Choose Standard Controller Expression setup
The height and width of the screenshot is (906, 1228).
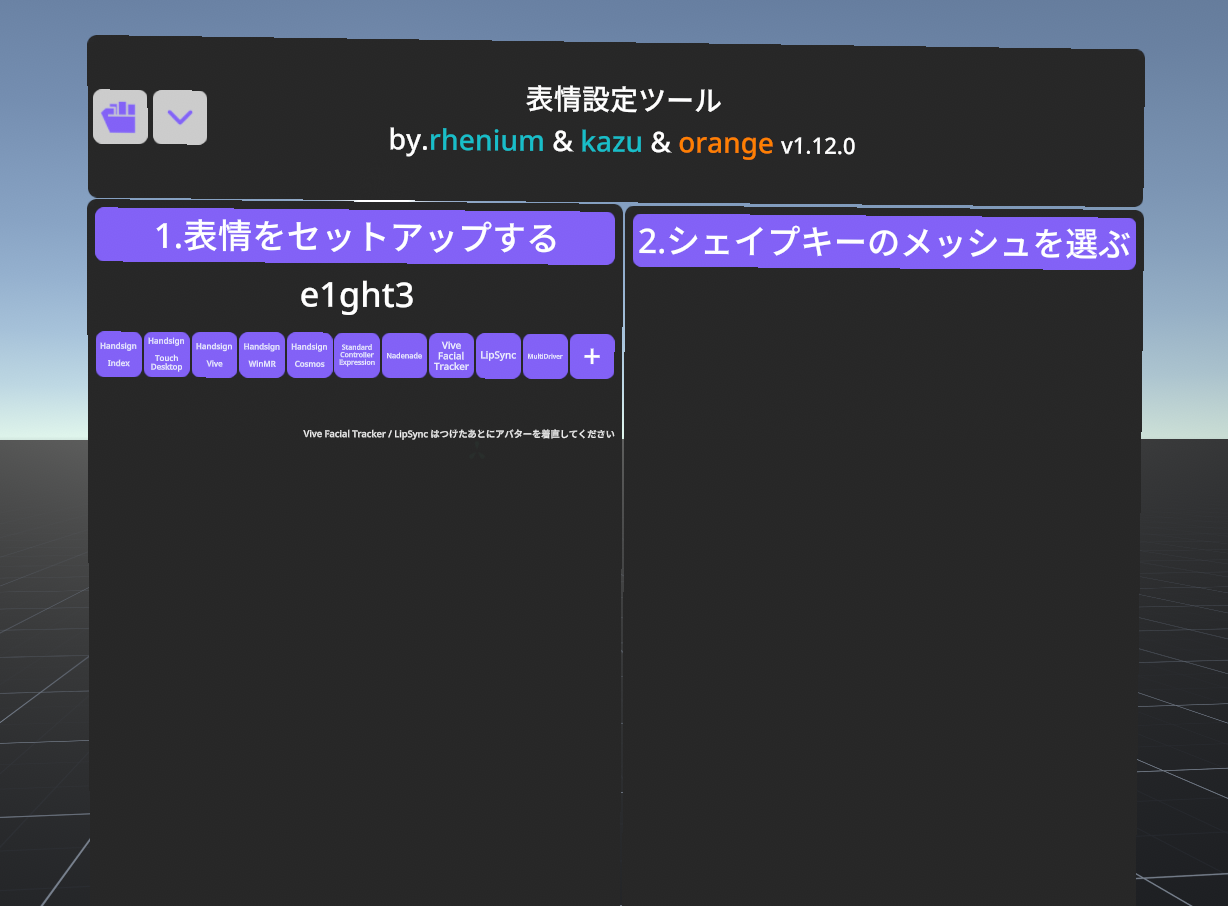(356, 354)
